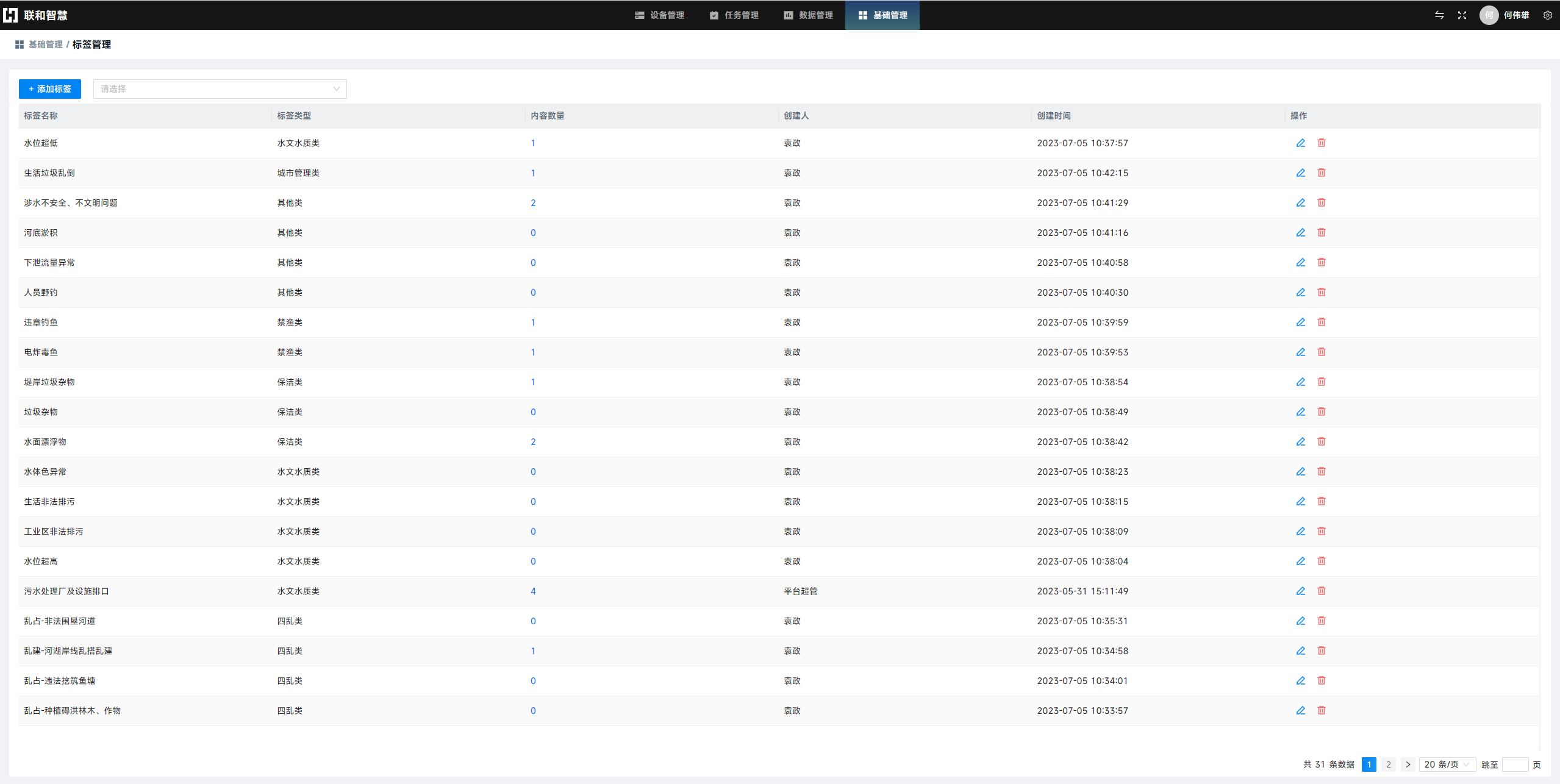Edit the 水位超低 tag

coord(1300,143)
